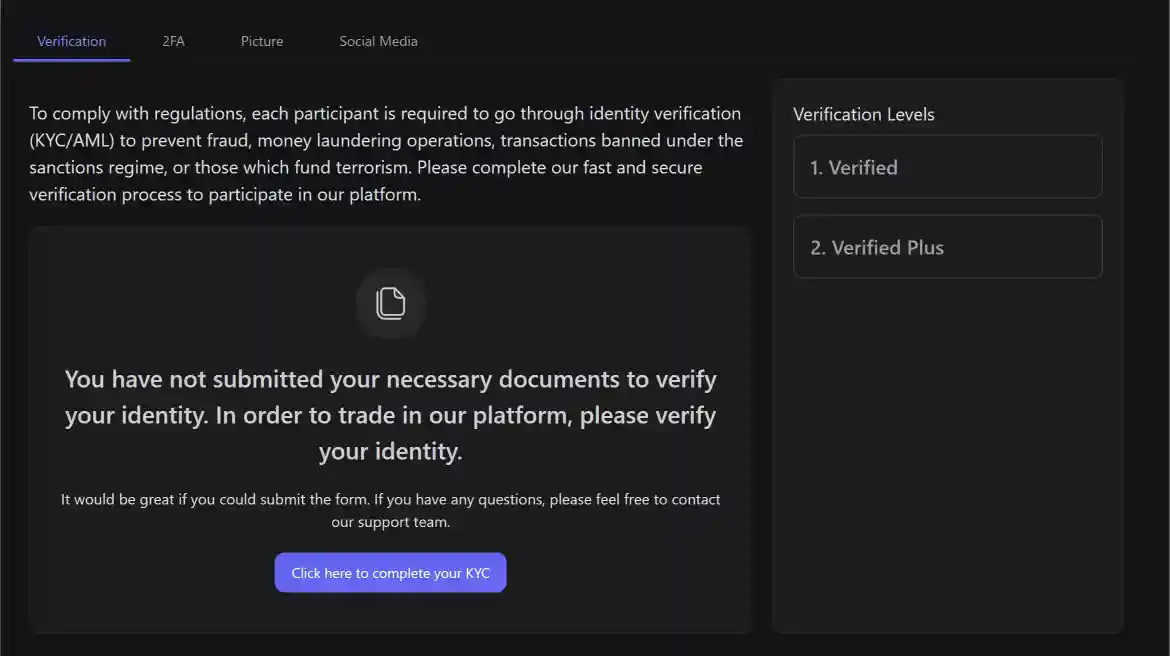Click the "our support team" text
The width and height of the screenshot is (1170, 656).
pyautogui.click(x=390, y=522)
